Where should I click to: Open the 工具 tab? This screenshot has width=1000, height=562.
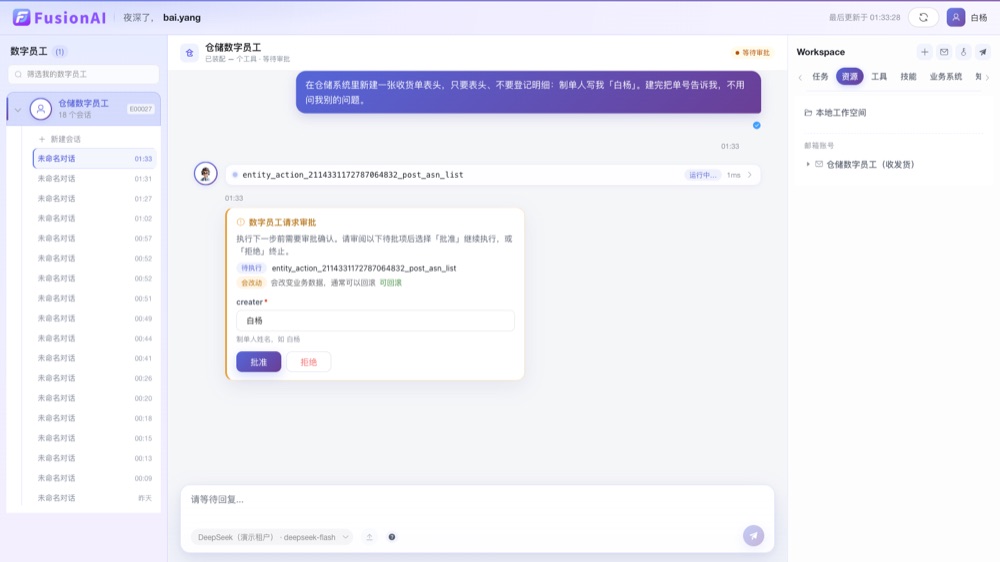879,77
